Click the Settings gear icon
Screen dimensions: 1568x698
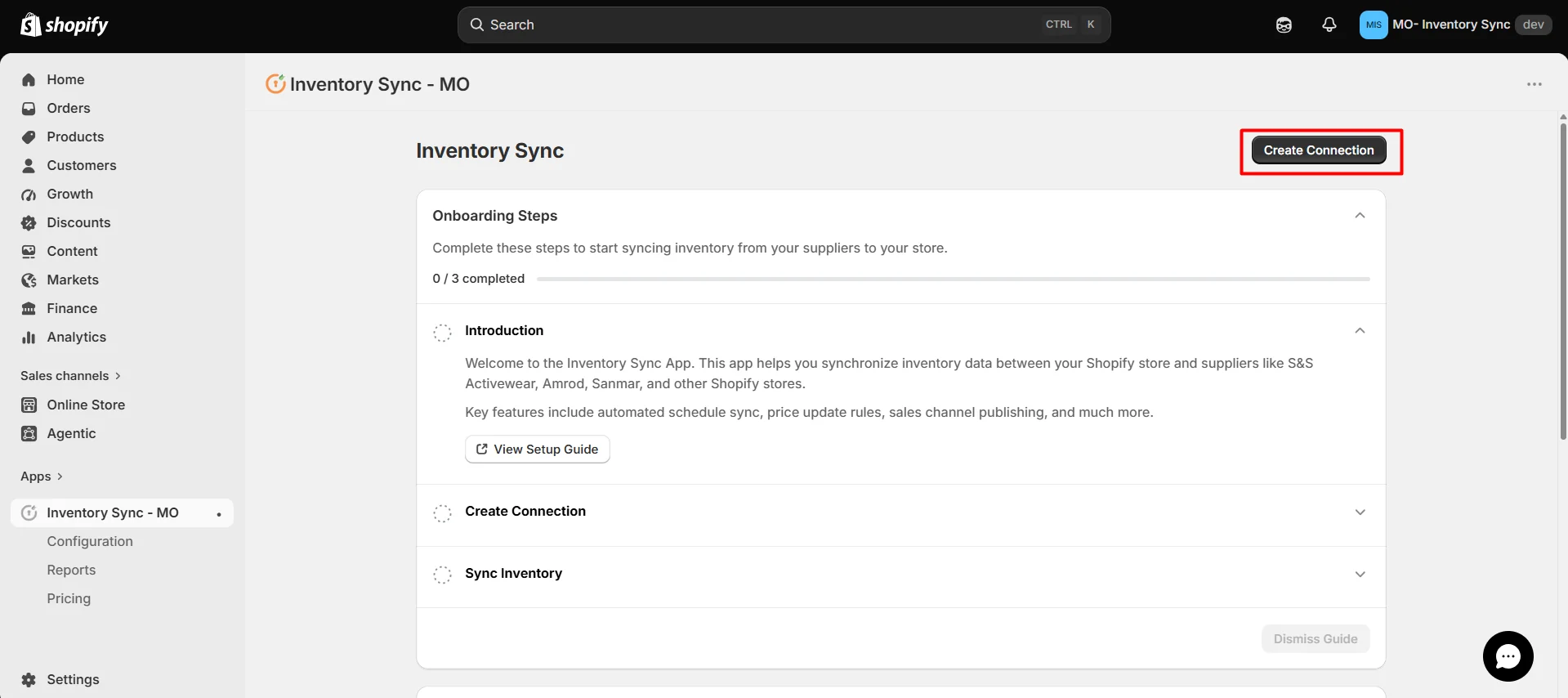click(x=29, y=679)
